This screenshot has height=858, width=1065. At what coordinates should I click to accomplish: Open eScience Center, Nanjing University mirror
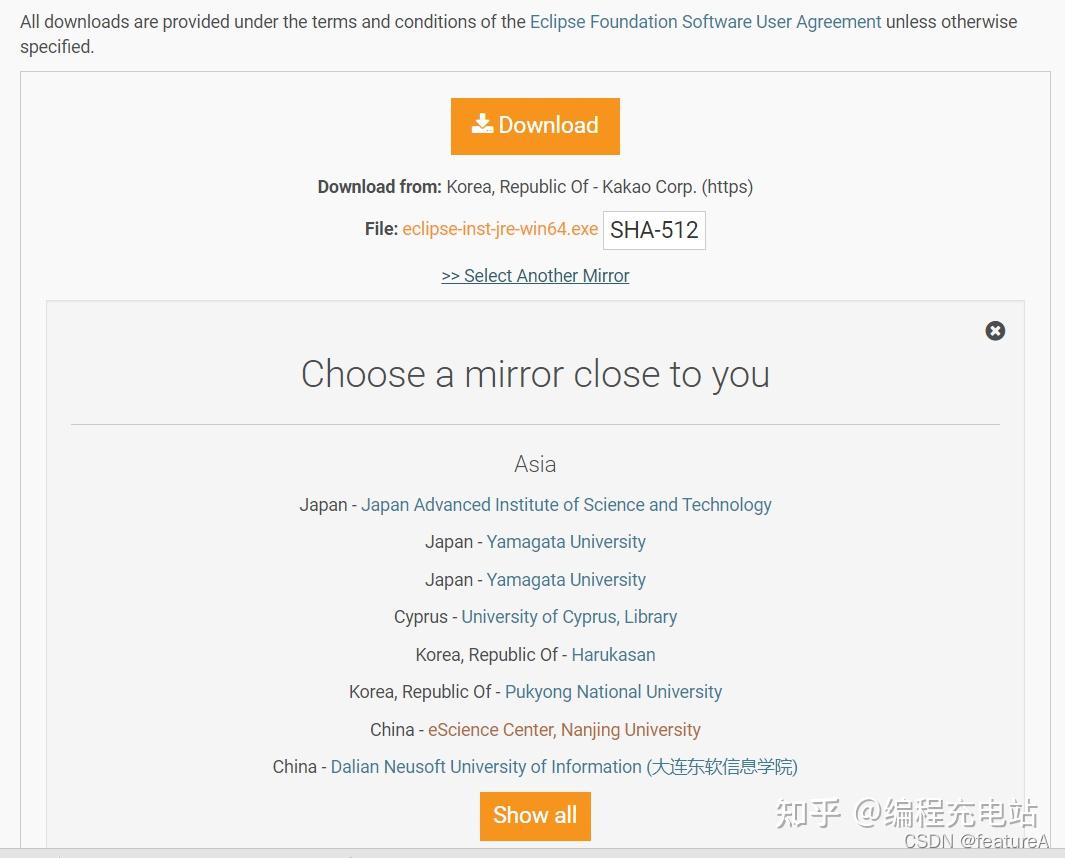564,730
